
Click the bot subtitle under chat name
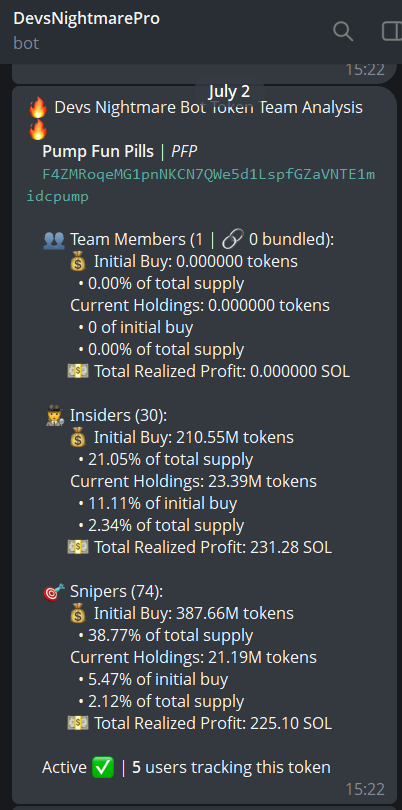tap(26, 42)
